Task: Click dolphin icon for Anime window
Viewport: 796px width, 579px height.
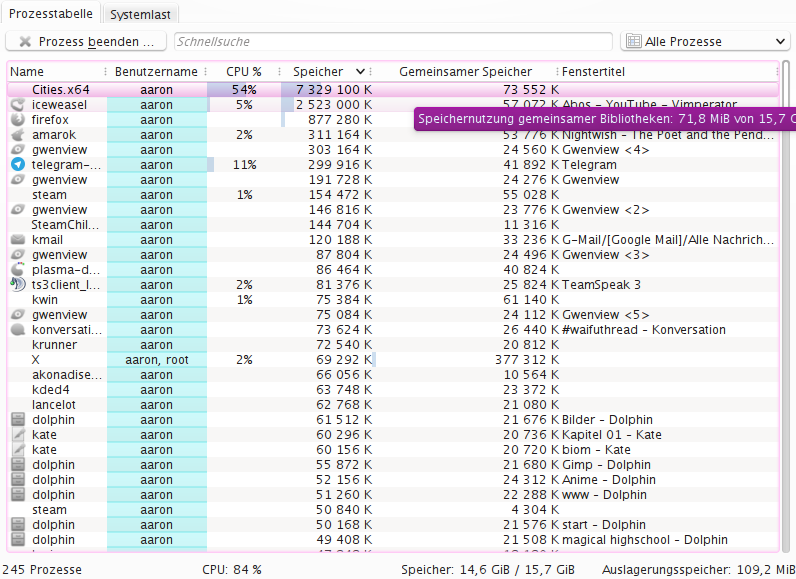Action: (x=18, y=480)
